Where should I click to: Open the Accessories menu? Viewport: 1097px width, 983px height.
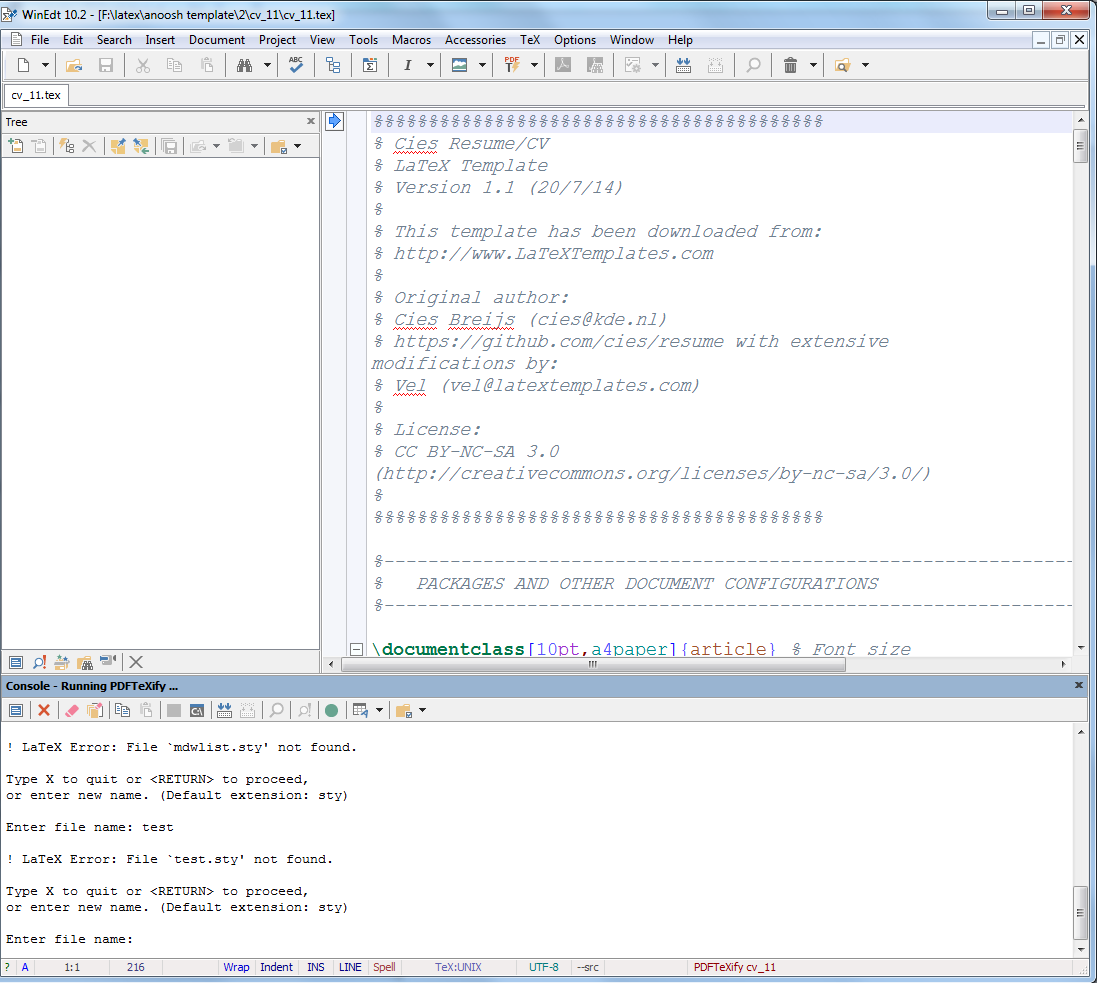(x=475, y=40)
